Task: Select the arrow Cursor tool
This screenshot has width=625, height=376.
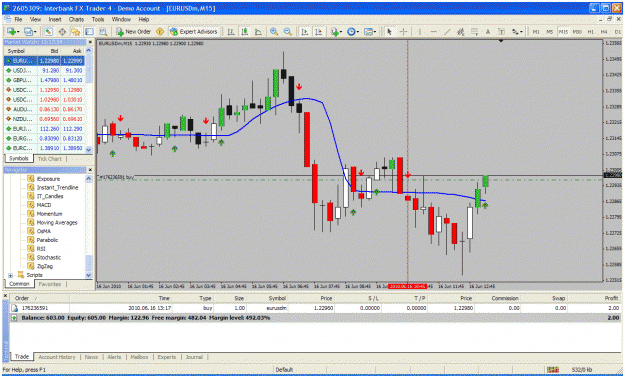Action: 389,31
